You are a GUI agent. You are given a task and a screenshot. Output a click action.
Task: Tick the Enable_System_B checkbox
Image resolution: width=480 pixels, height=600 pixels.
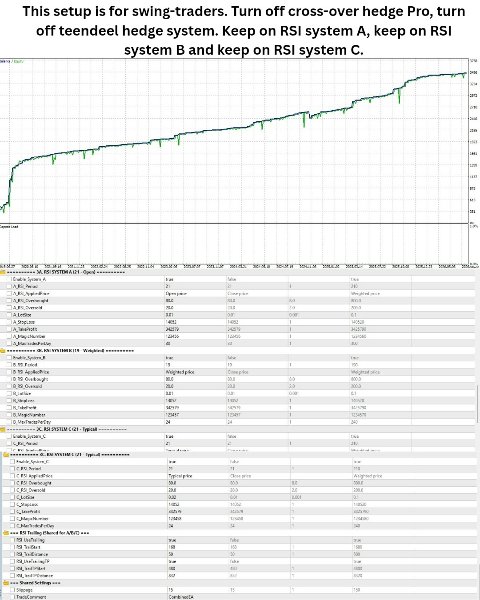click(9, 358)
